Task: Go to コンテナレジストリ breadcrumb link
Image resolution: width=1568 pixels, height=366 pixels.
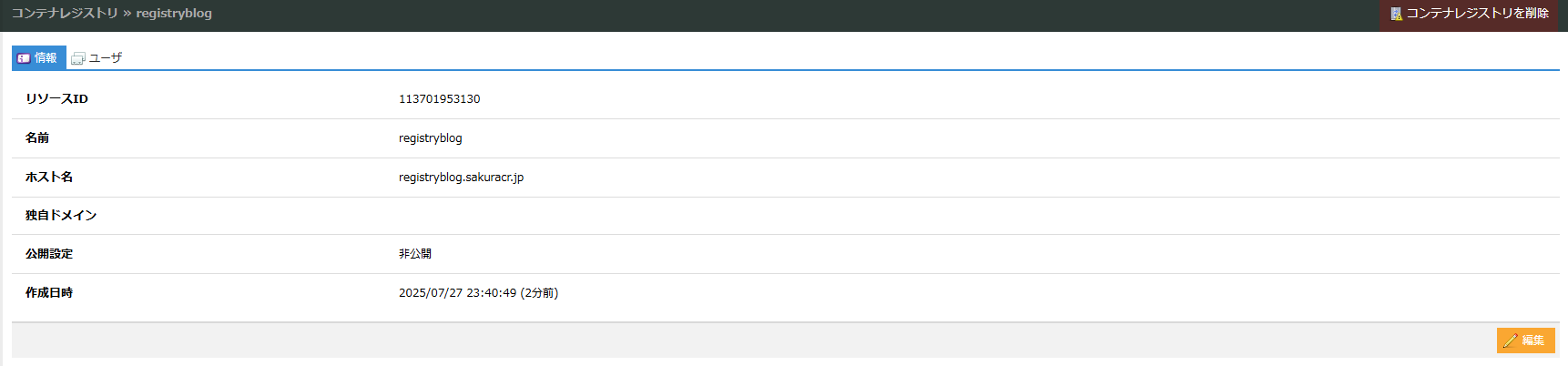Action: [x=65, y=14]
